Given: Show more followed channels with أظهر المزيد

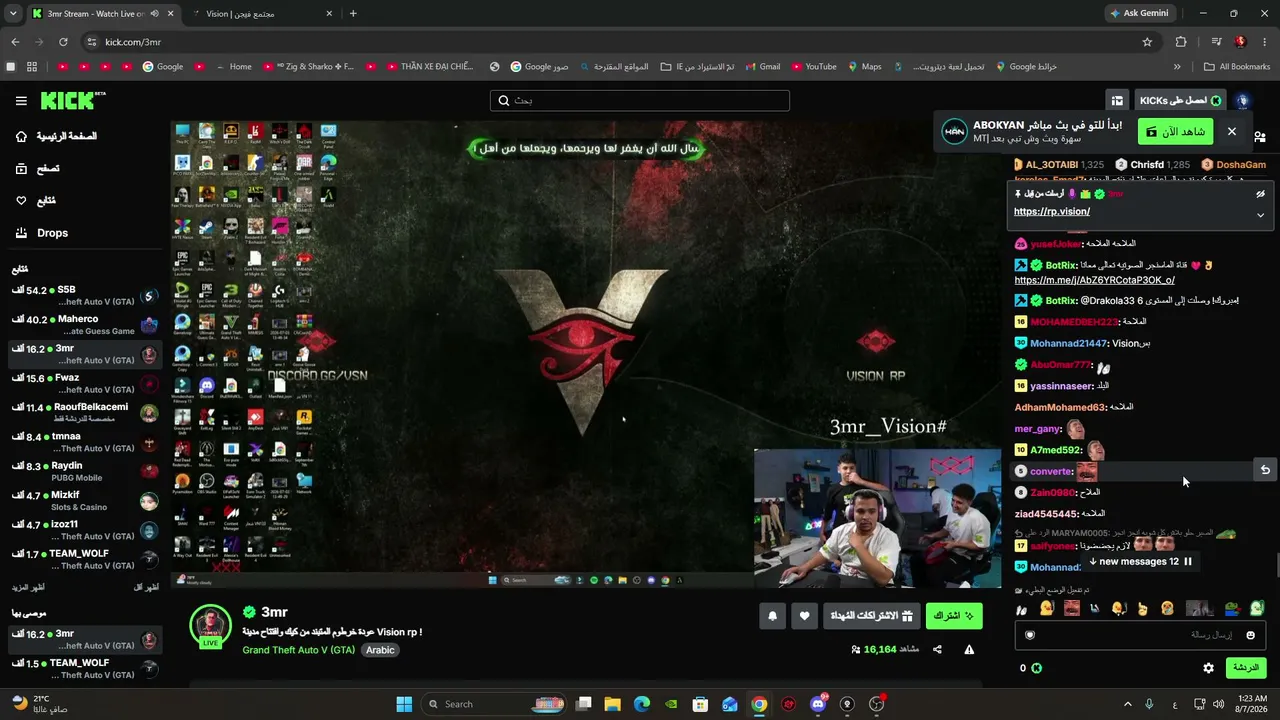Looking at the screenshot, I should (x=29, y=587).
